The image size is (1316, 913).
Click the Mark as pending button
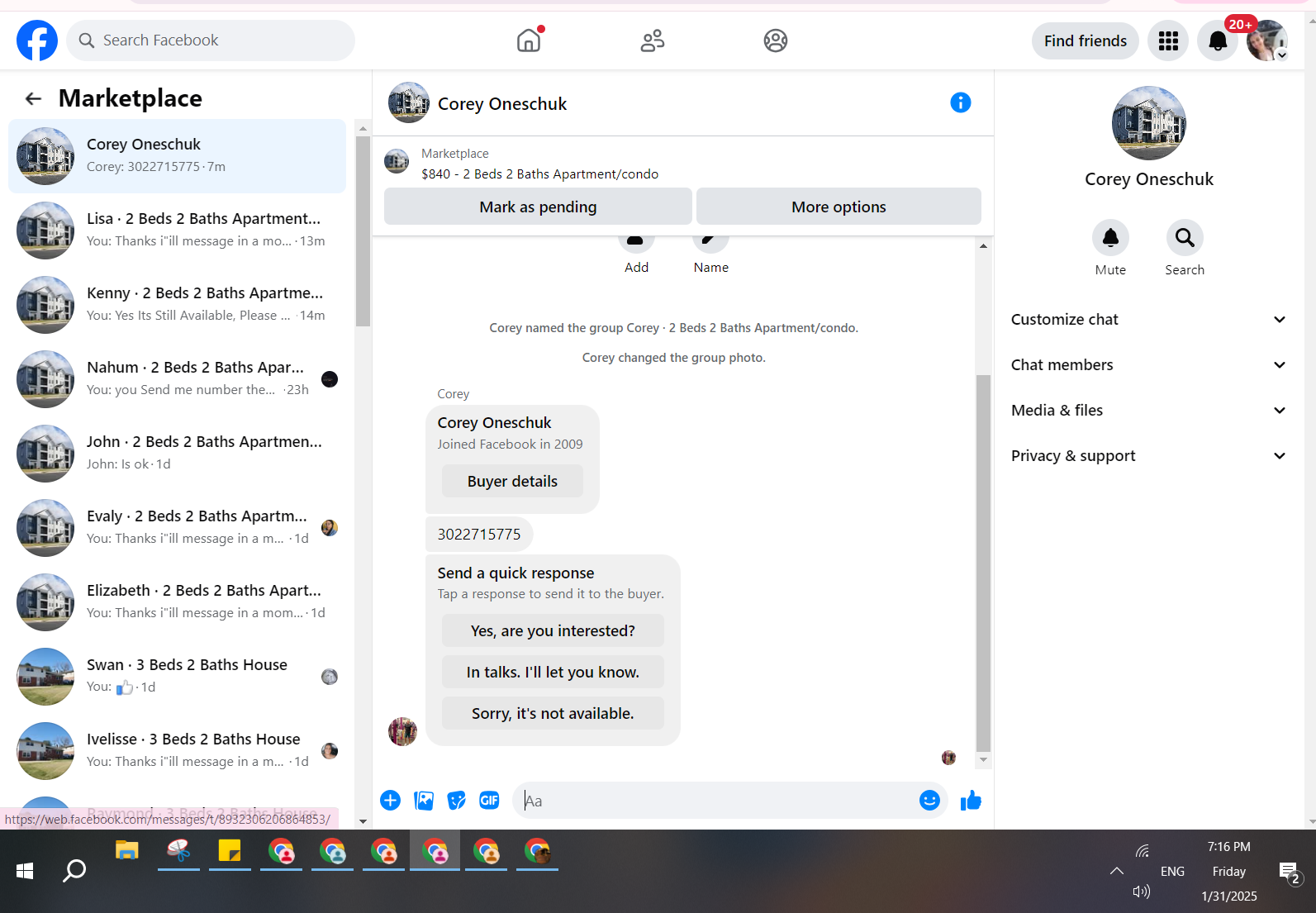[x=538, y=207]
